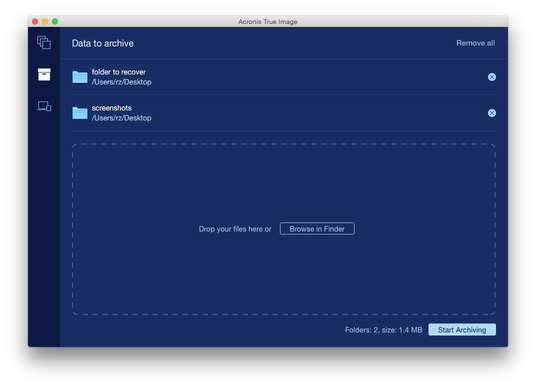The image size is (536, 387).
Task: Select the 'screenshots' name text
Action: click(x=111, y=108)
